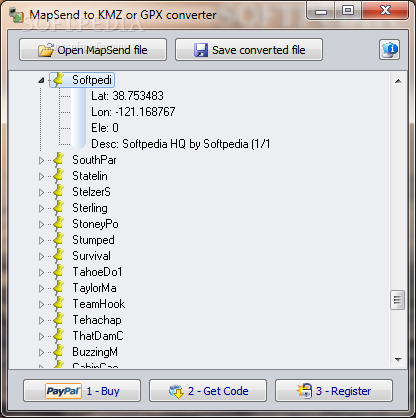Expand the StoneyPo waypoint

click(41, 224)
